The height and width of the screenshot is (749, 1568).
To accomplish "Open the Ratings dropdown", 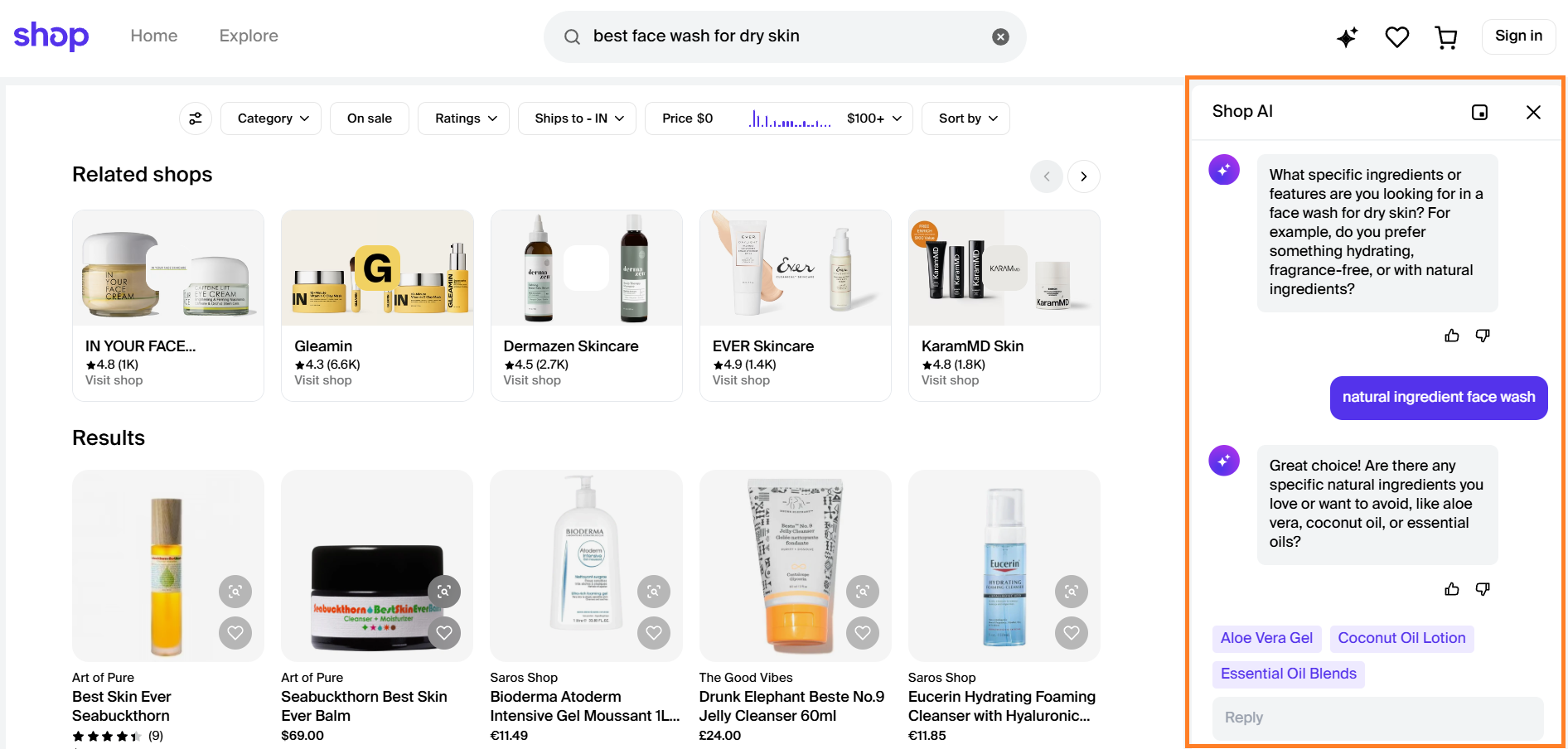I will tap(463, 118).
